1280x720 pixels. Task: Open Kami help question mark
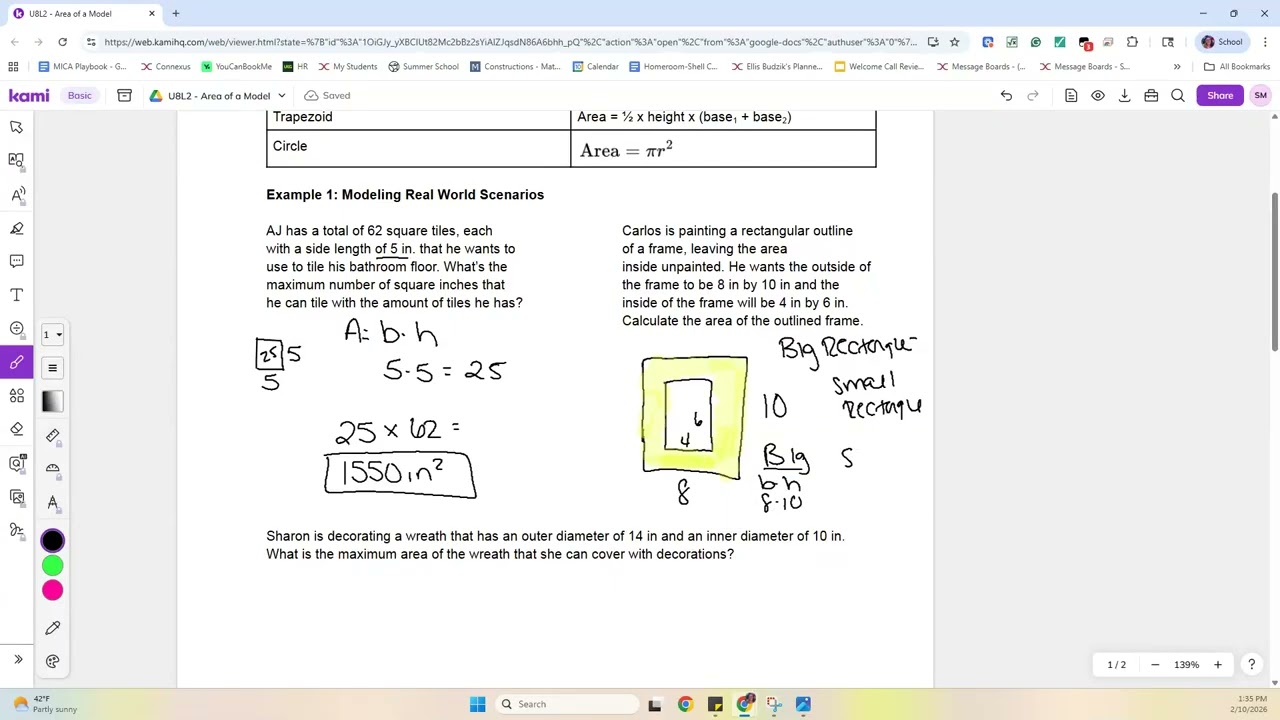tap(1251, 665)
